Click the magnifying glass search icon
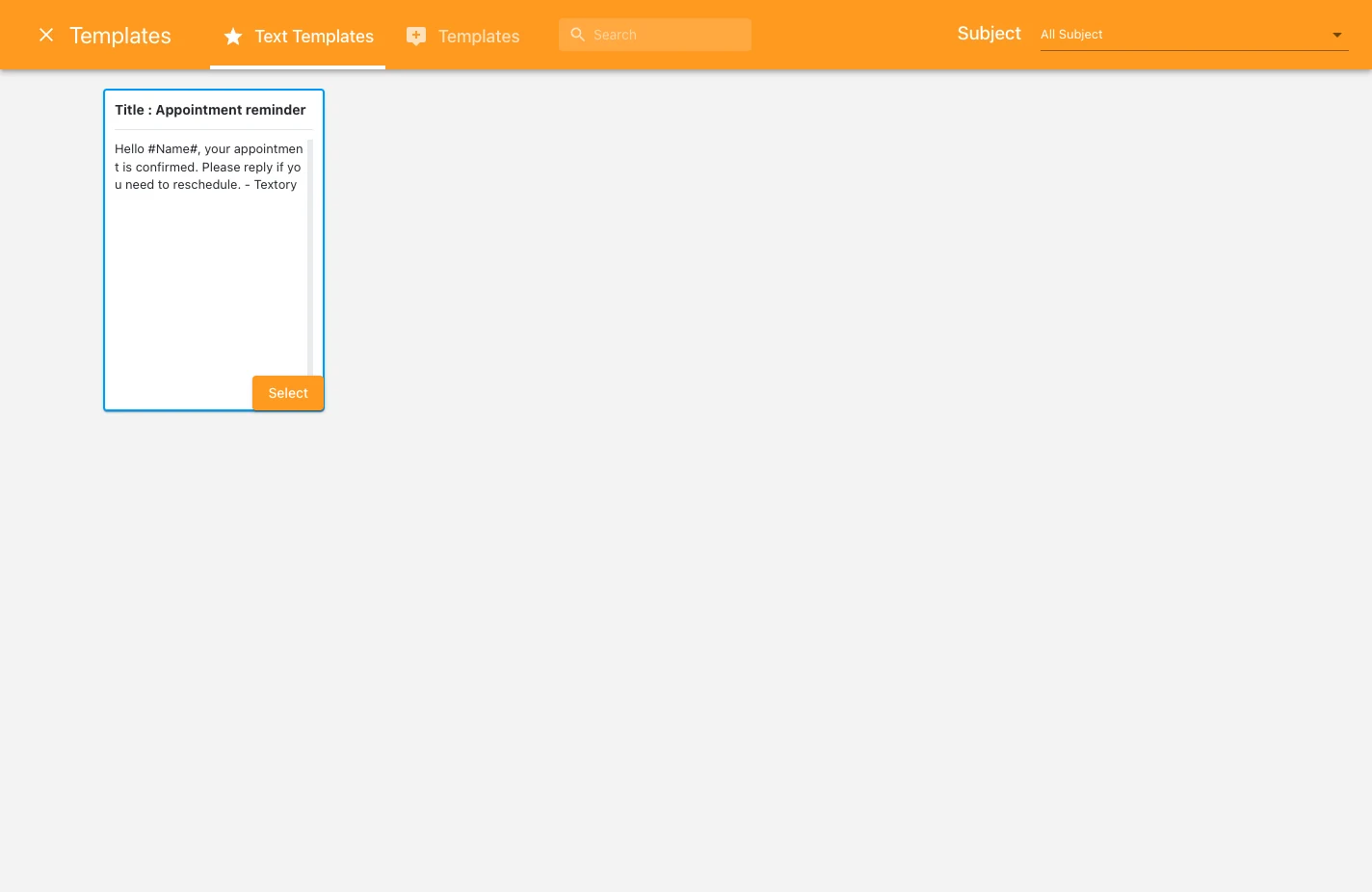This screenshot has width=1372, height=892. (578, 35)
